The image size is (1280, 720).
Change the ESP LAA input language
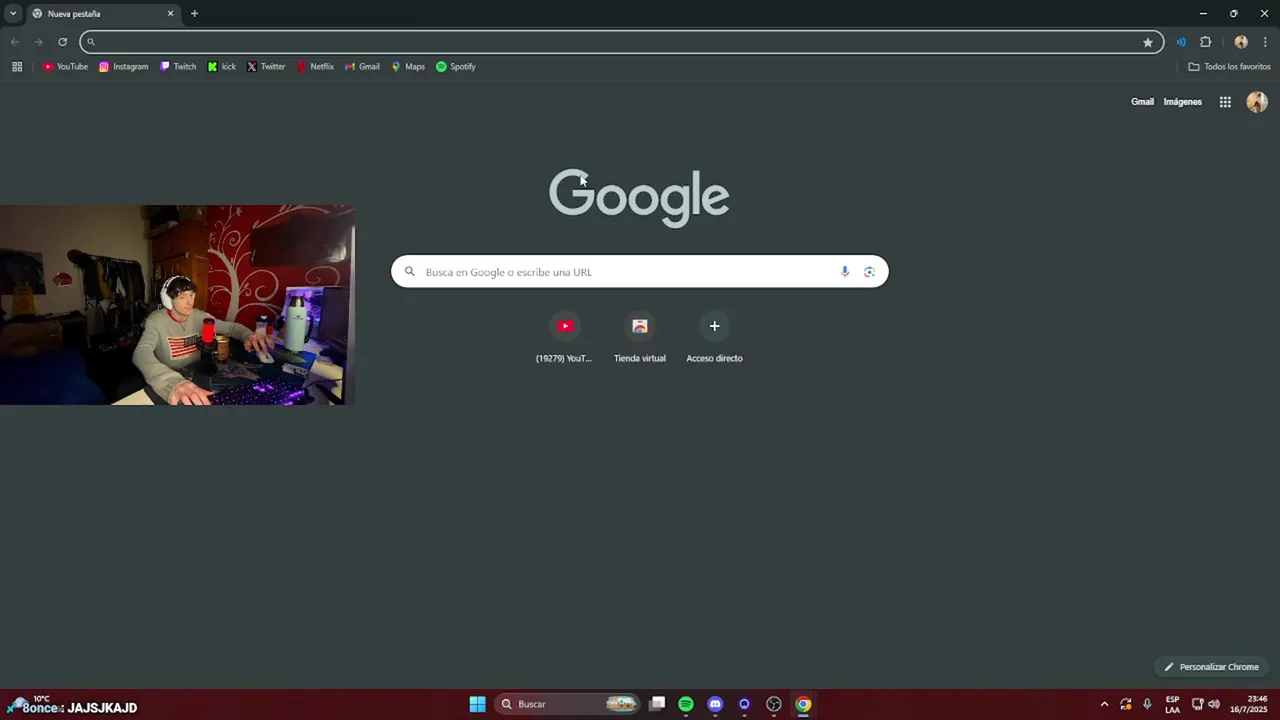pyautogui.click(x=1172, y=704)
